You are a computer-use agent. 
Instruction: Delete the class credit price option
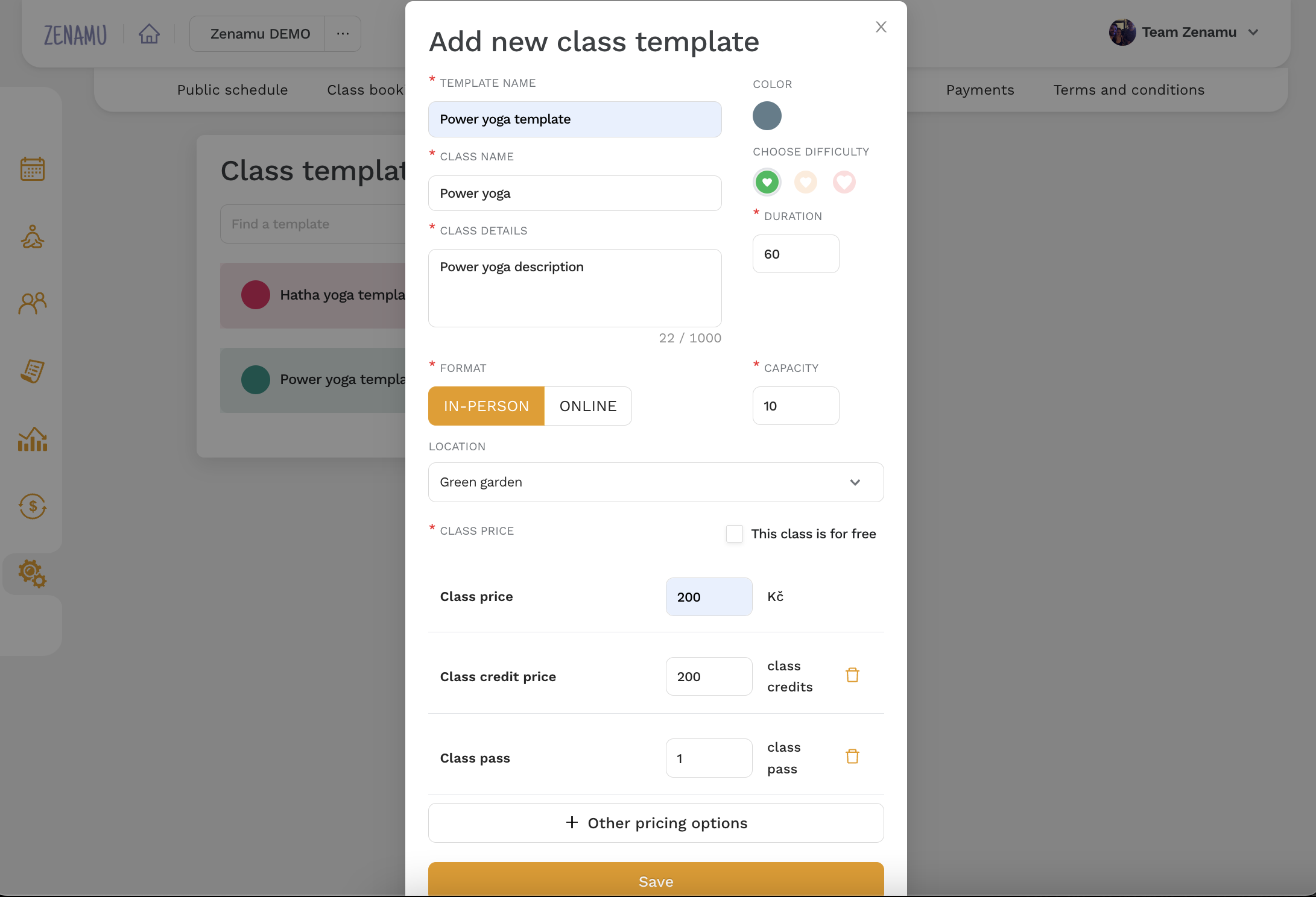[852, 676]
